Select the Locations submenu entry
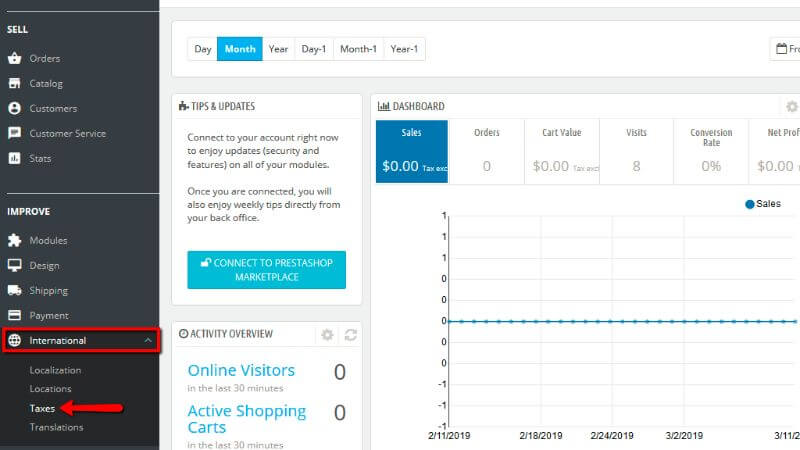Viewport: 800px width, 450px height. 51,389
